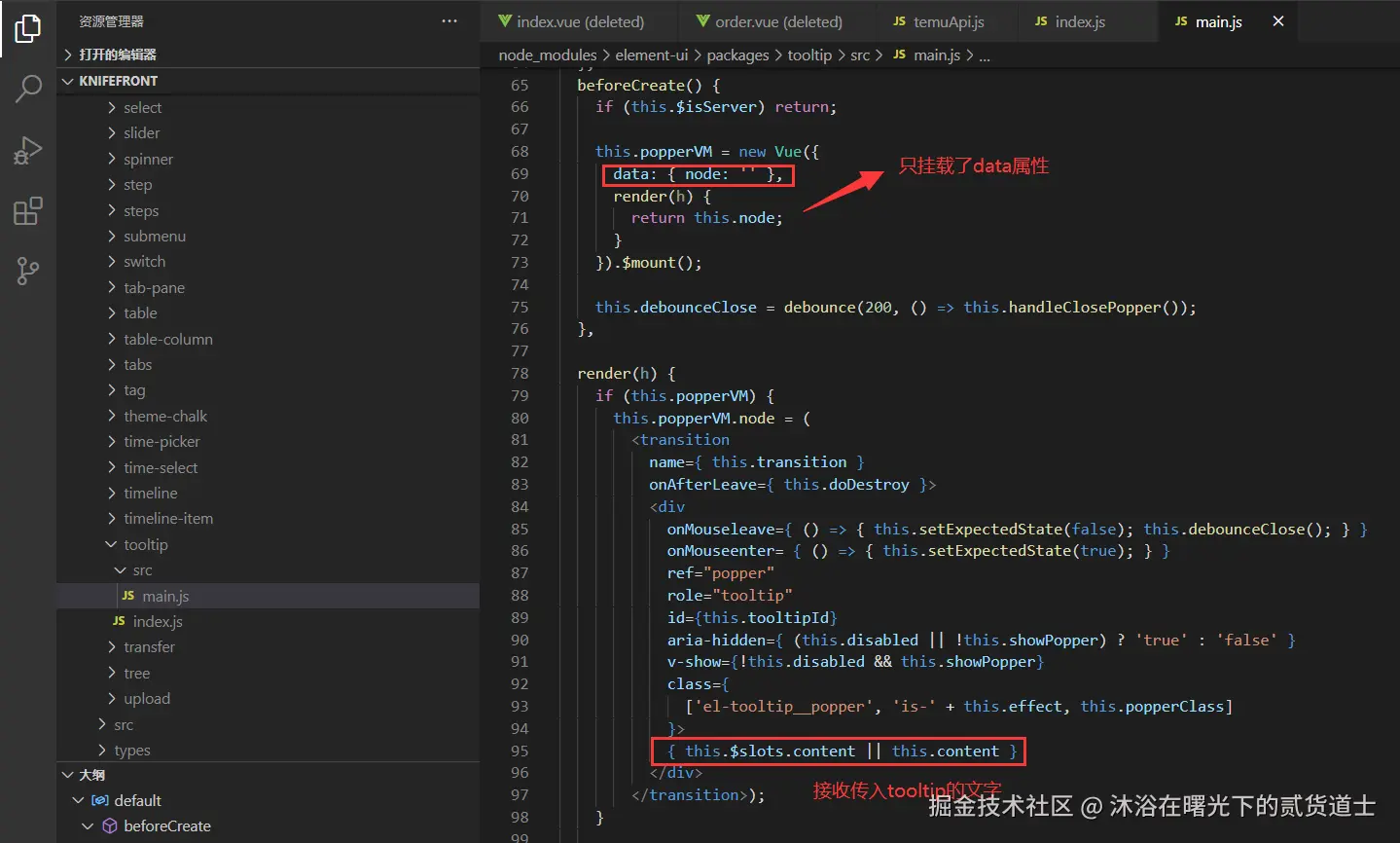Select the timeline folder

tap(268, 493)
